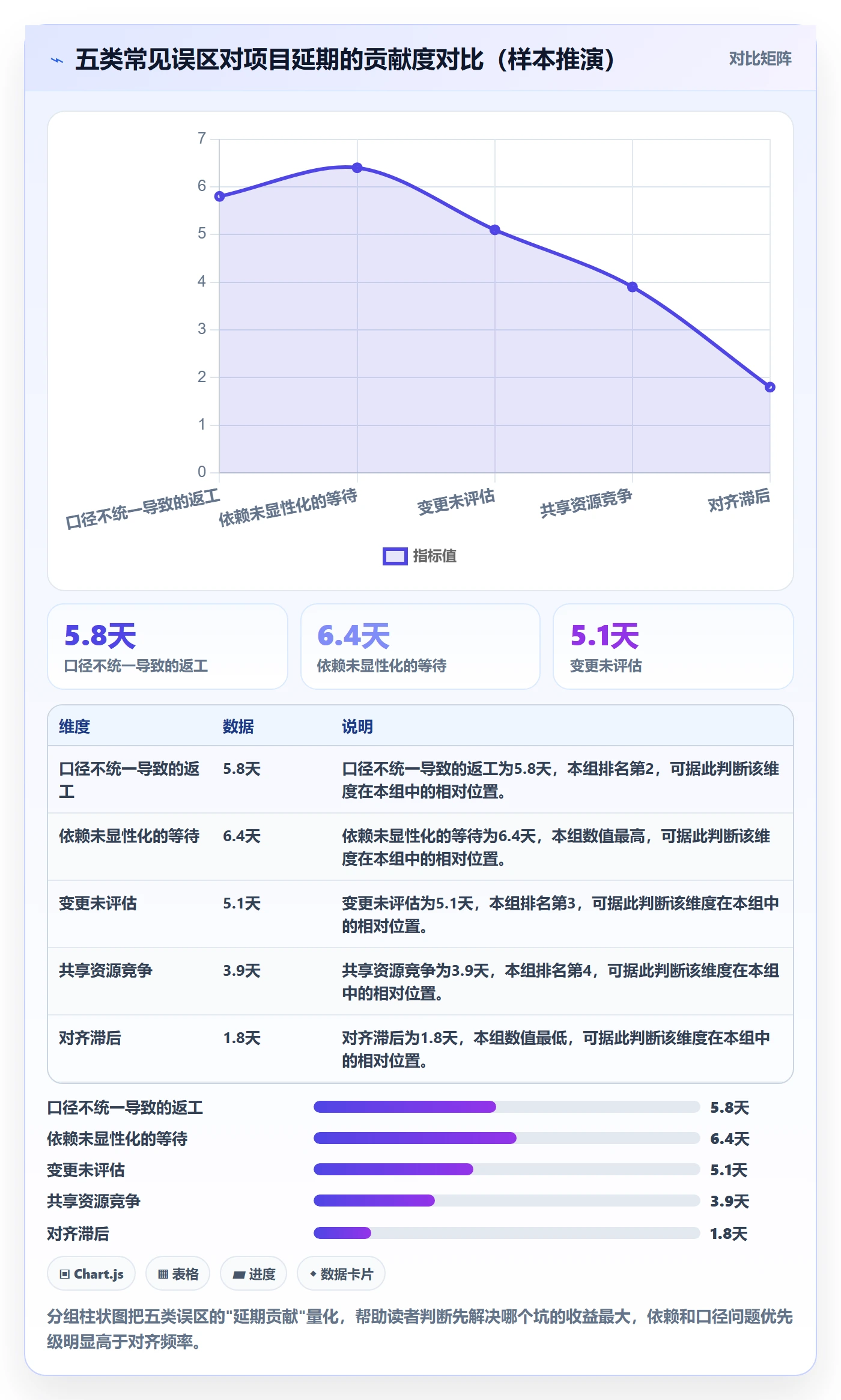This screenshot has height=1400, width=841.
Task: Click the 口径不统一导致的返工 progress bar
Action: tap(506, 1107)
